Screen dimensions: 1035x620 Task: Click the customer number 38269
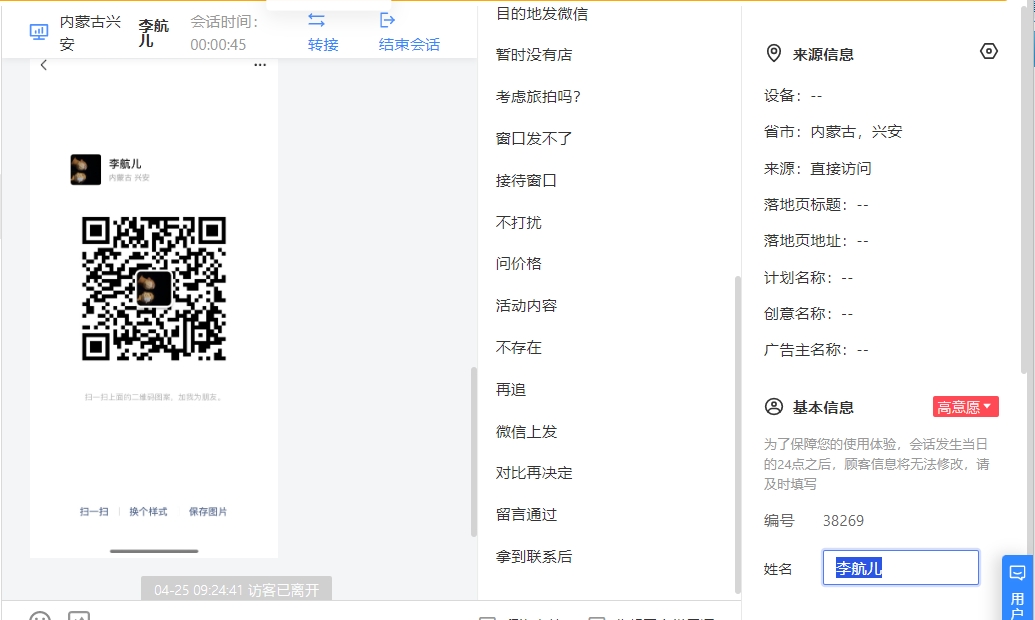coord(843,521)
